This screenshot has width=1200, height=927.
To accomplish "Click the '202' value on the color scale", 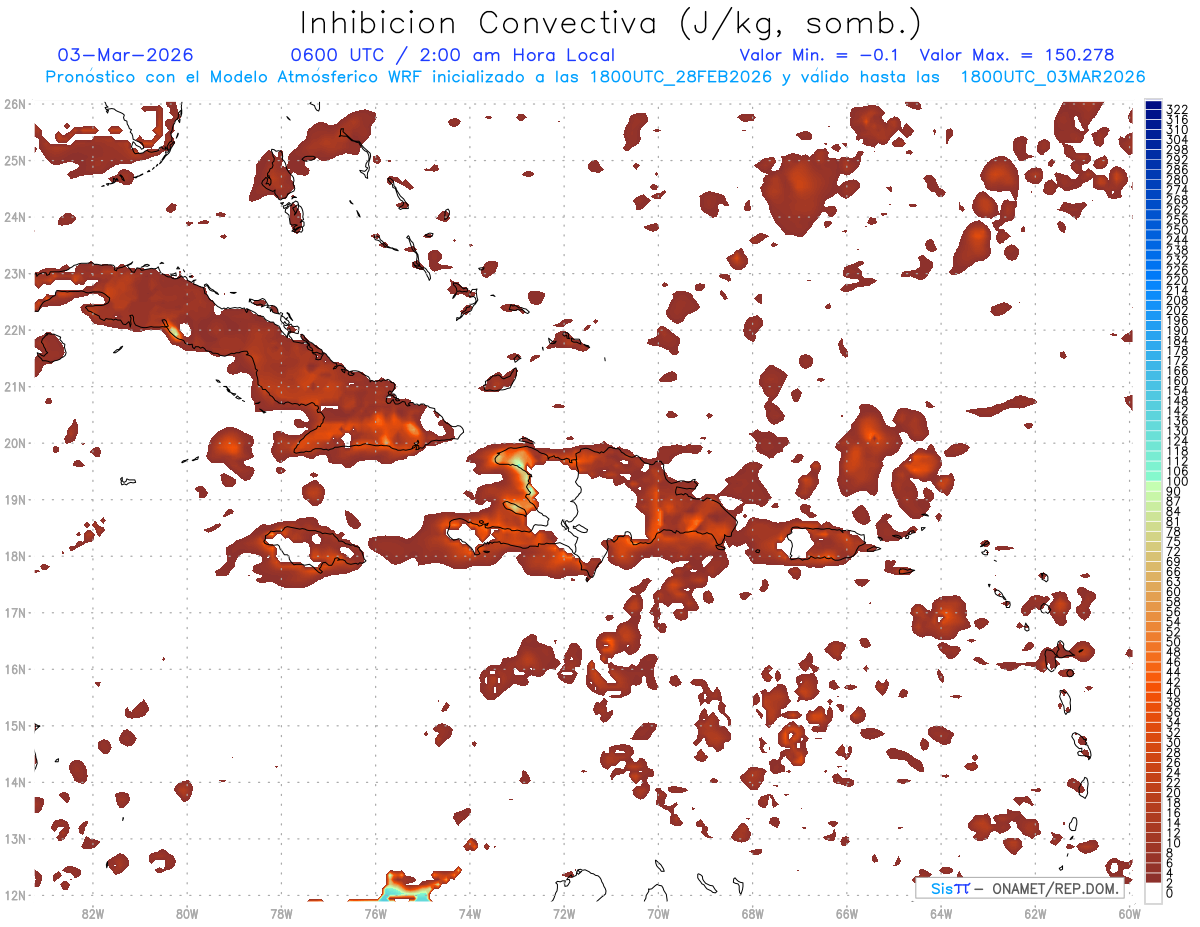I will click(x=1177, y=310).
